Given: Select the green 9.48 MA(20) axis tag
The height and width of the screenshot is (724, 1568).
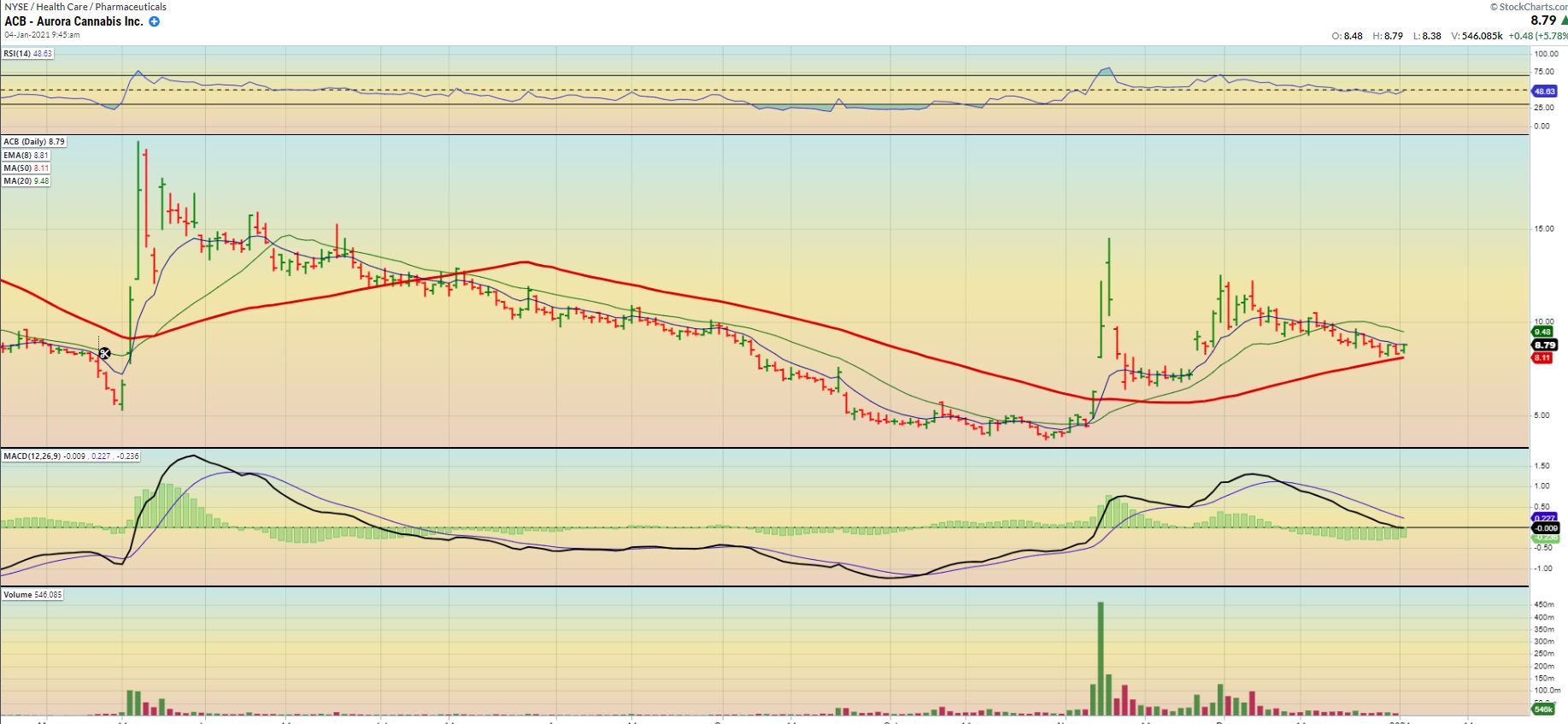Looking at the screenshot, I should point(1543,332).
